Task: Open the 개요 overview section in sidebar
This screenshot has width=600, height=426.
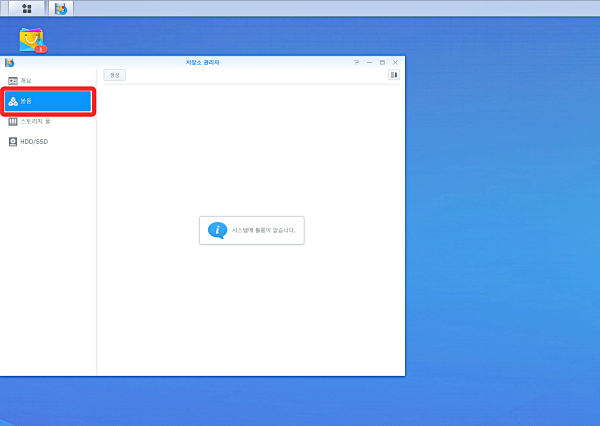Action: [48, 81]
